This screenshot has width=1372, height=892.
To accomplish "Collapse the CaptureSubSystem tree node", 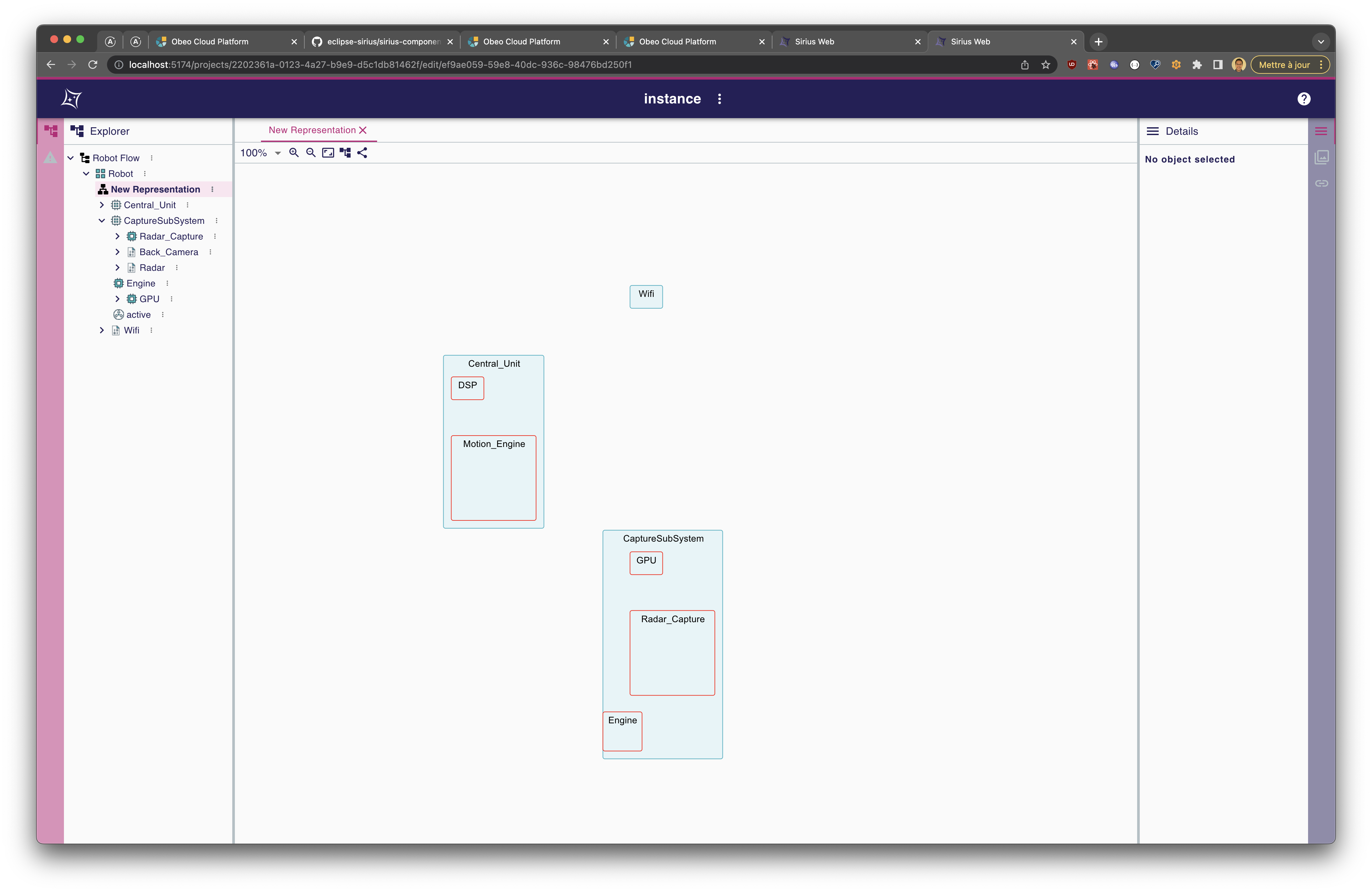I will [102, 221].
